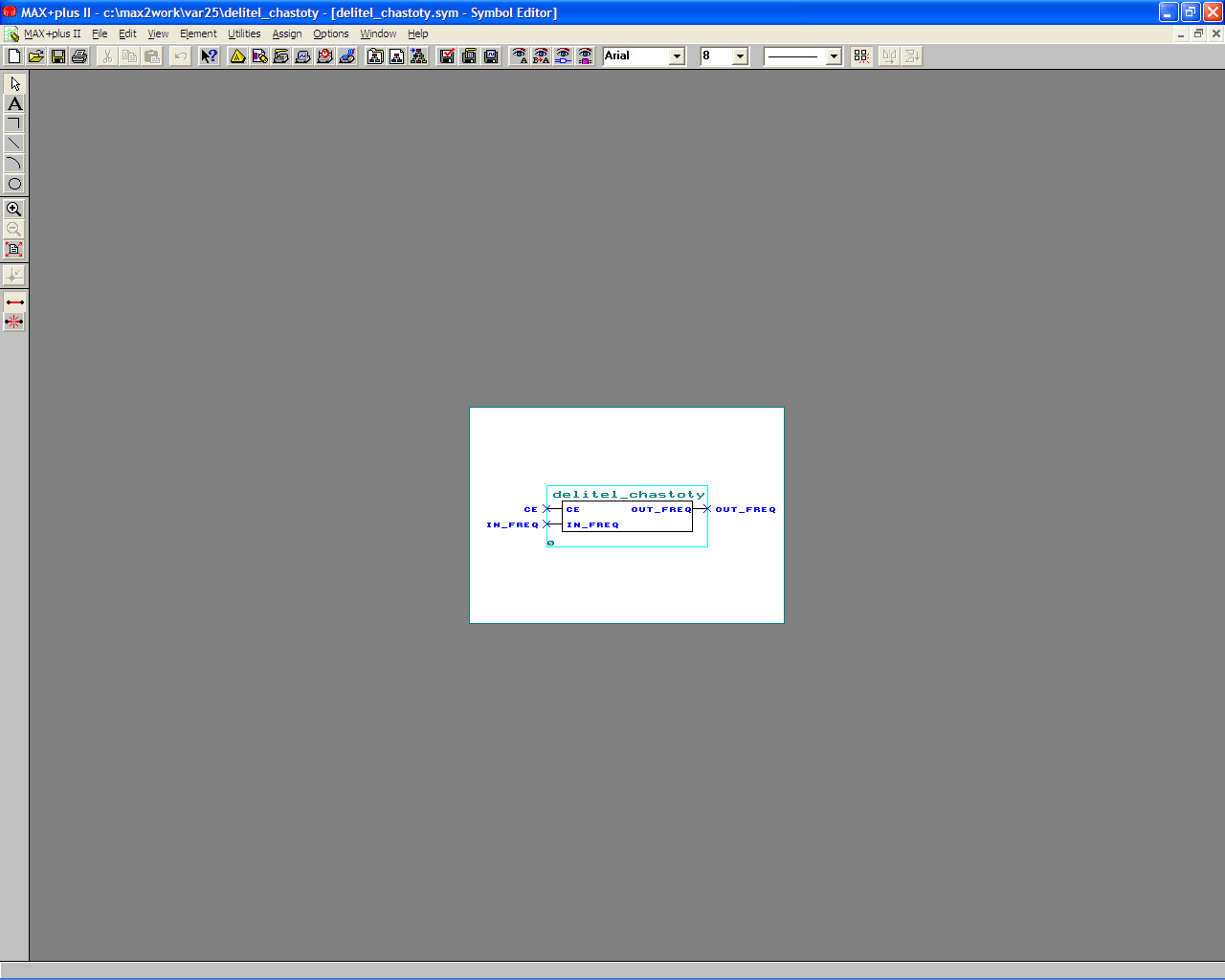This screenshot has width=1225, height=980.
Task: Open the Hierarchy Display icon
Action: coord(237,56)
